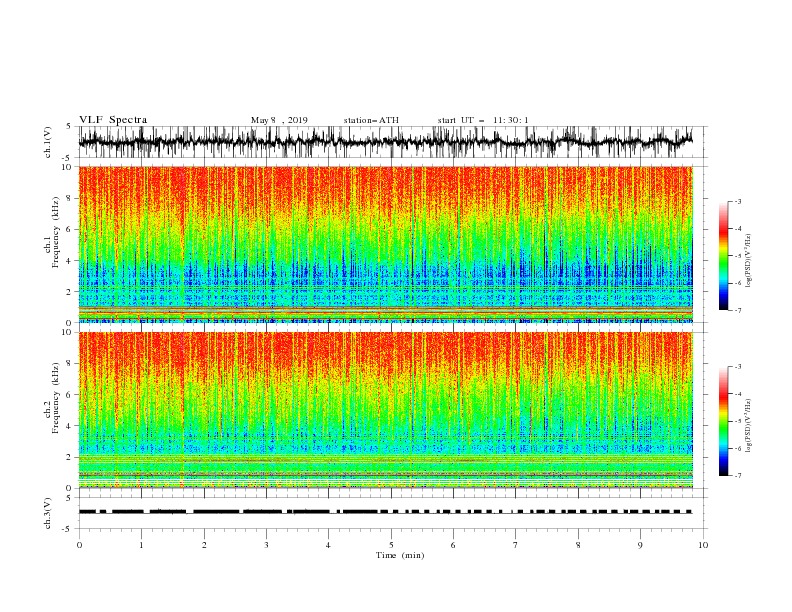Click the "VLF Spectra" title text
Viewport: 792px width, 612px height.
[x=113, y=120]
